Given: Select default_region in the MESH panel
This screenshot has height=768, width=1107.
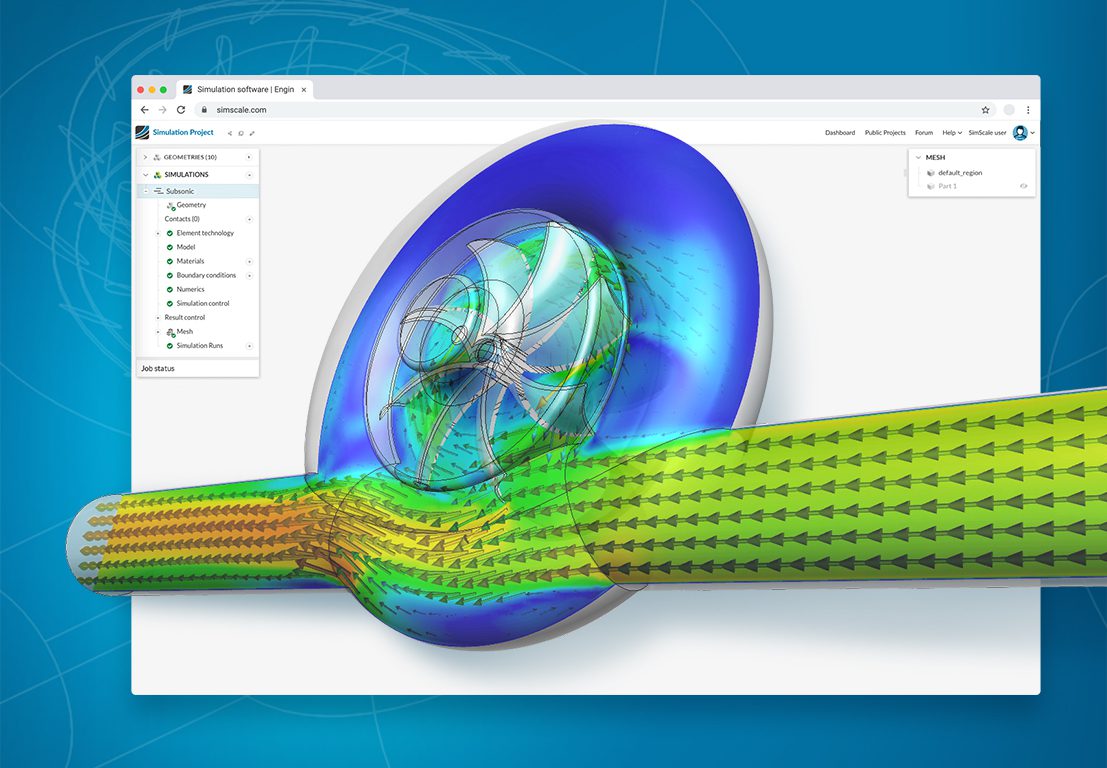Looking at the screenshot, I should tap(959, 173).
